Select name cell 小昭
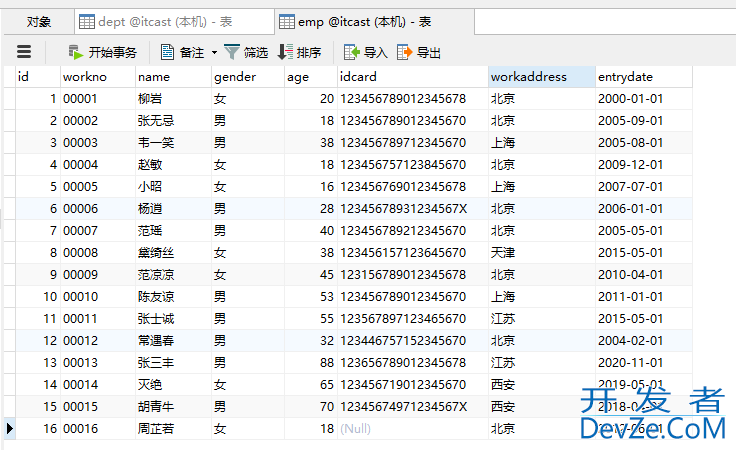 click(174, 187)
